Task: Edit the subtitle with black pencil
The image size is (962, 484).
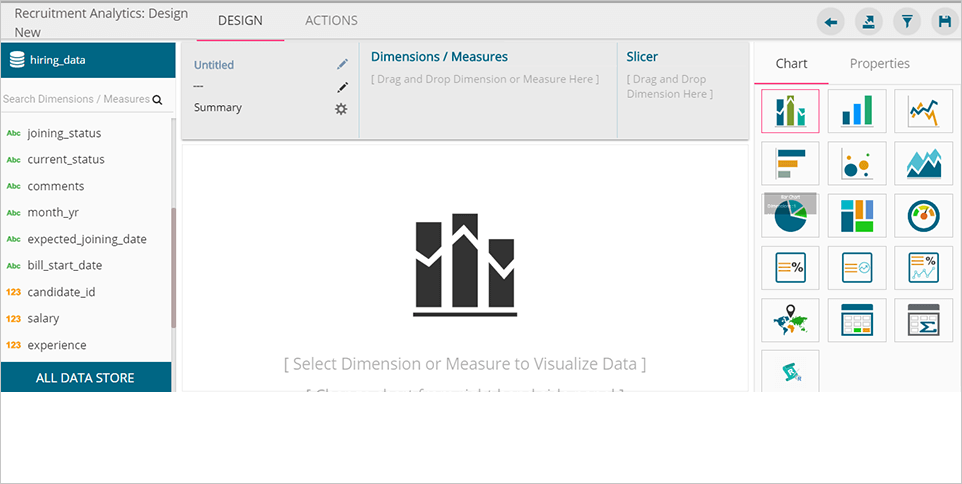Action: click(342, 87)
